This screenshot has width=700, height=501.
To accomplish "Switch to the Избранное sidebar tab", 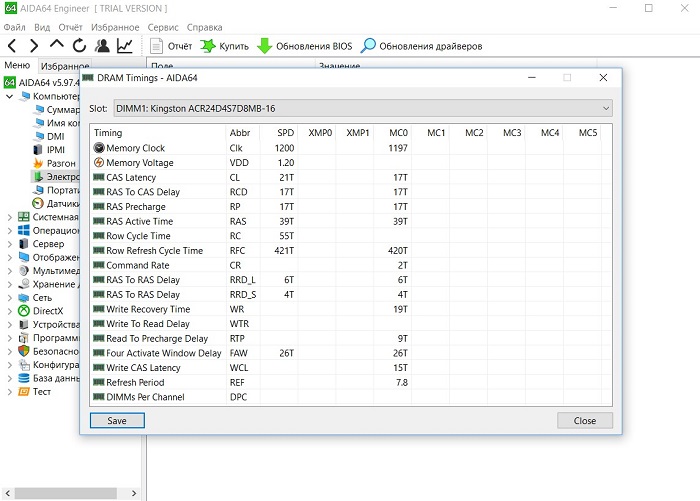I will (64, 66).
